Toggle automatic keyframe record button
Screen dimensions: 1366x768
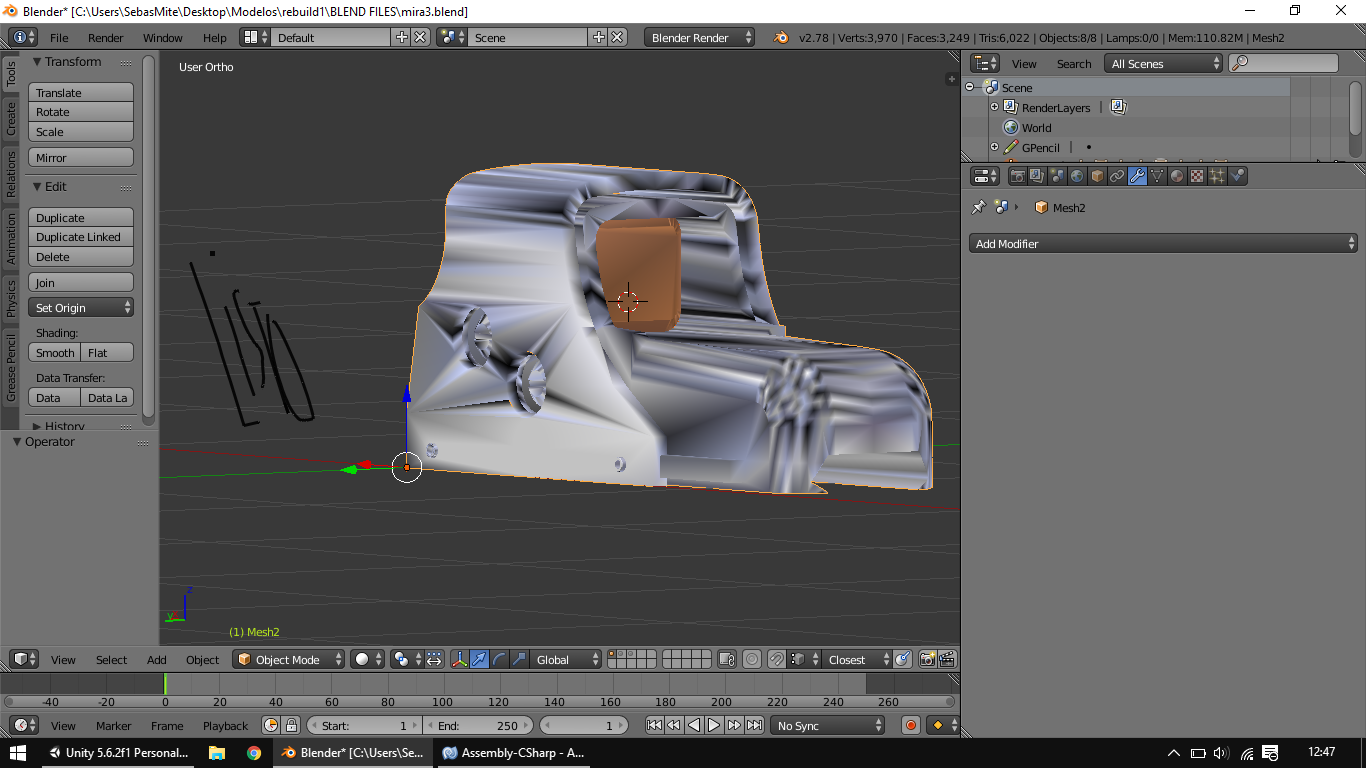(x=910, y=725)
